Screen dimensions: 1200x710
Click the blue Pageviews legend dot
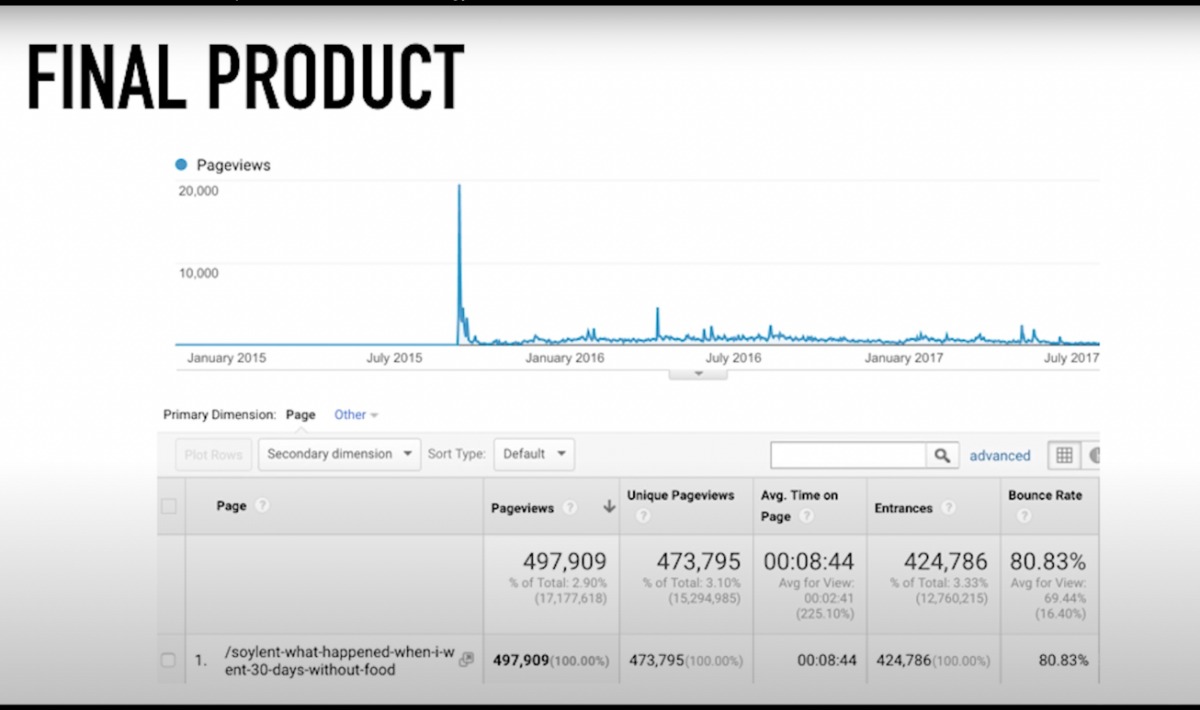pyautogui.click(x=181, y=165)
